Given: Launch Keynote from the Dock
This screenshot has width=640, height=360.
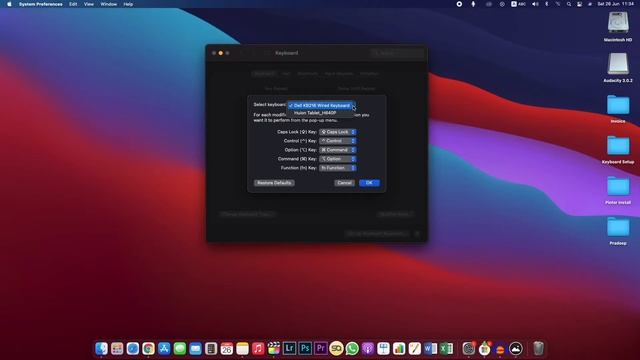Looking at the screenshot, I should pos(383,349).
